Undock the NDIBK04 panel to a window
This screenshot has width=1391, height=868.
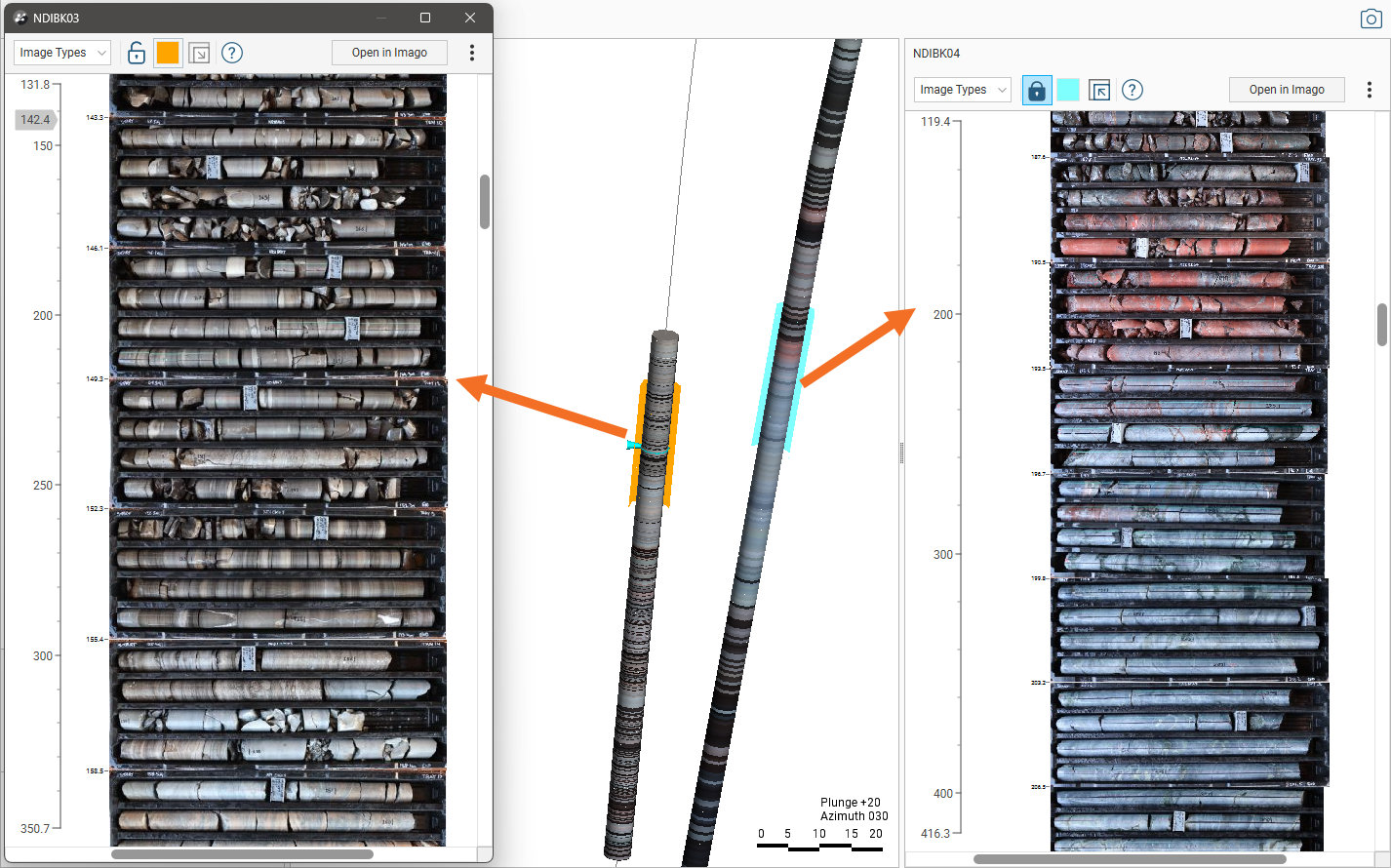1099,90
